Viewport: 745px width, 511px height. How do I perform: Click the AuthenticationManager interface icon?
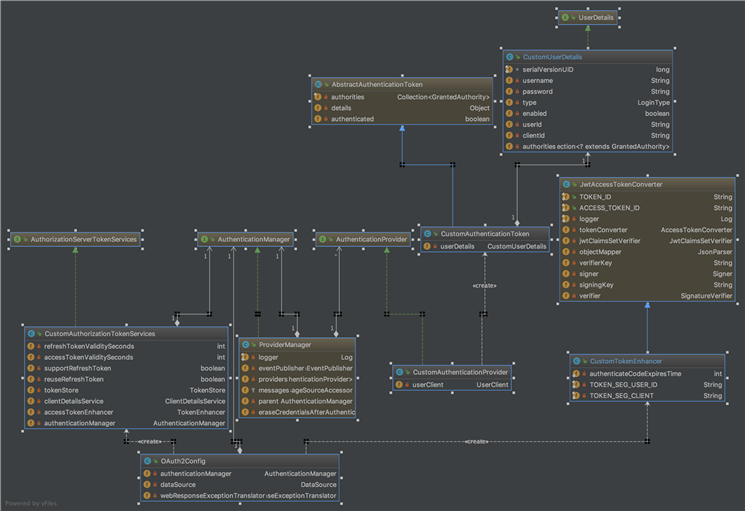point(204,239)
